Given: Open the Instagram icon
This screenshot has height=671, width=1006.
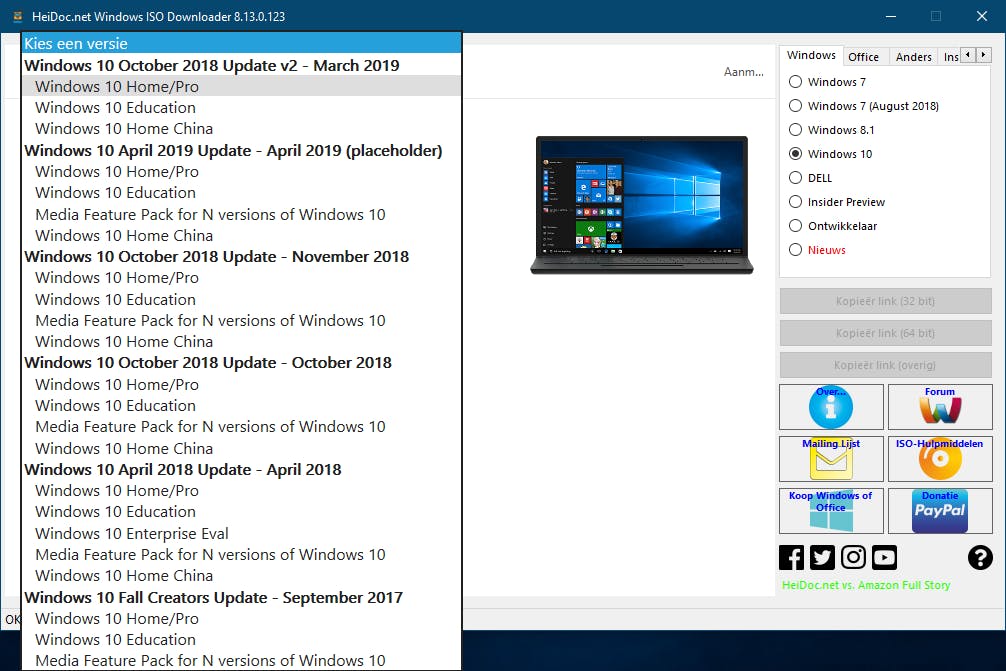Looking at the screenshot, I should coord(853,557).
